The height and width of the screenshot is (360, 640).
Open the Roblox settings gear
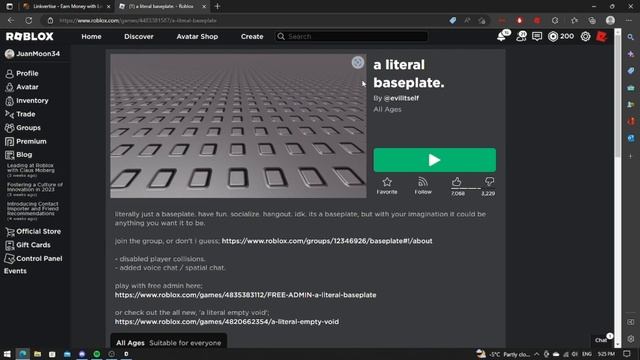[x=585, y=36]
